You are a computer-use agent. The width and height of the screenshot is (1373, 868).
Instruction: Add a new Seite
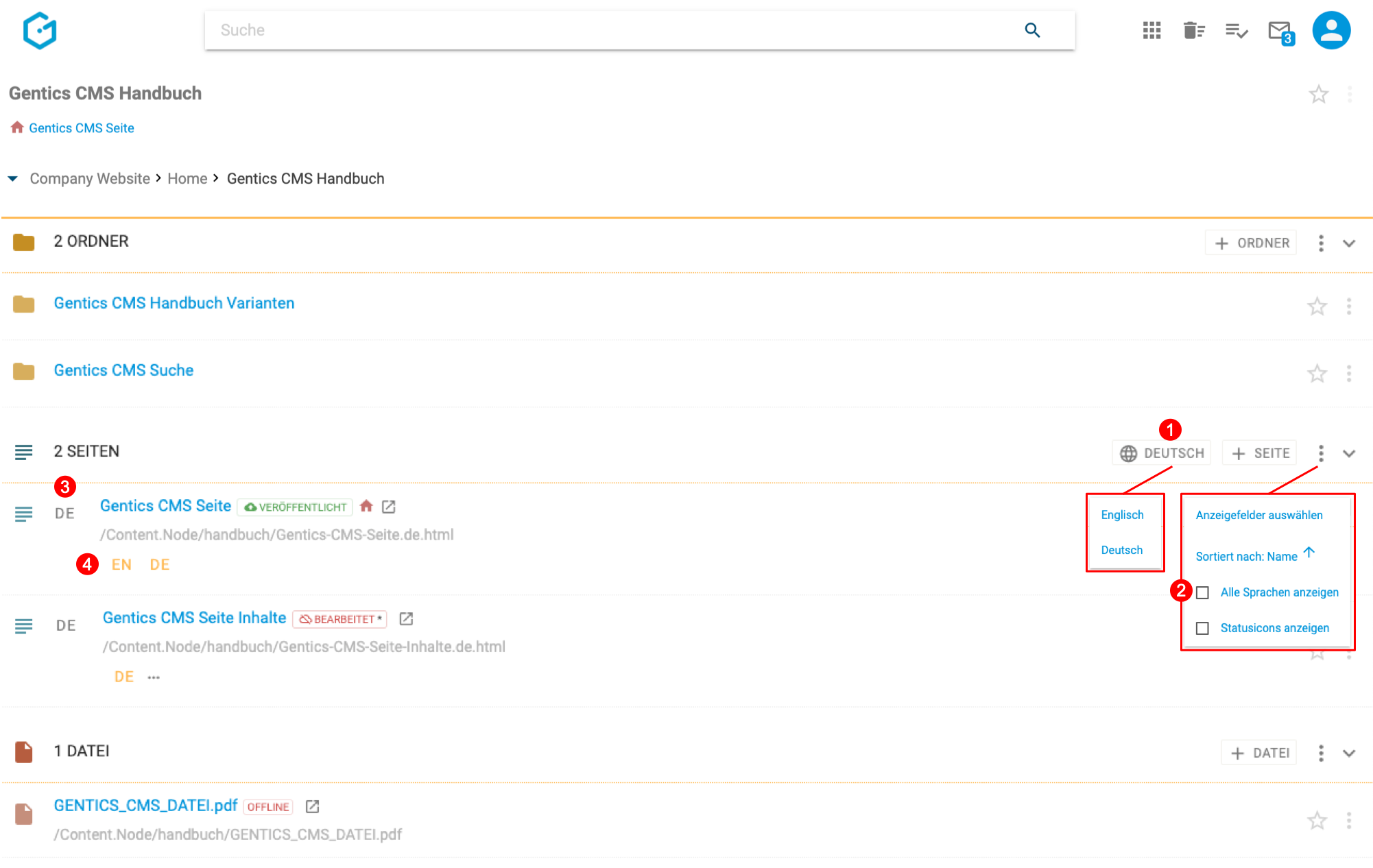coord(1260,453)
